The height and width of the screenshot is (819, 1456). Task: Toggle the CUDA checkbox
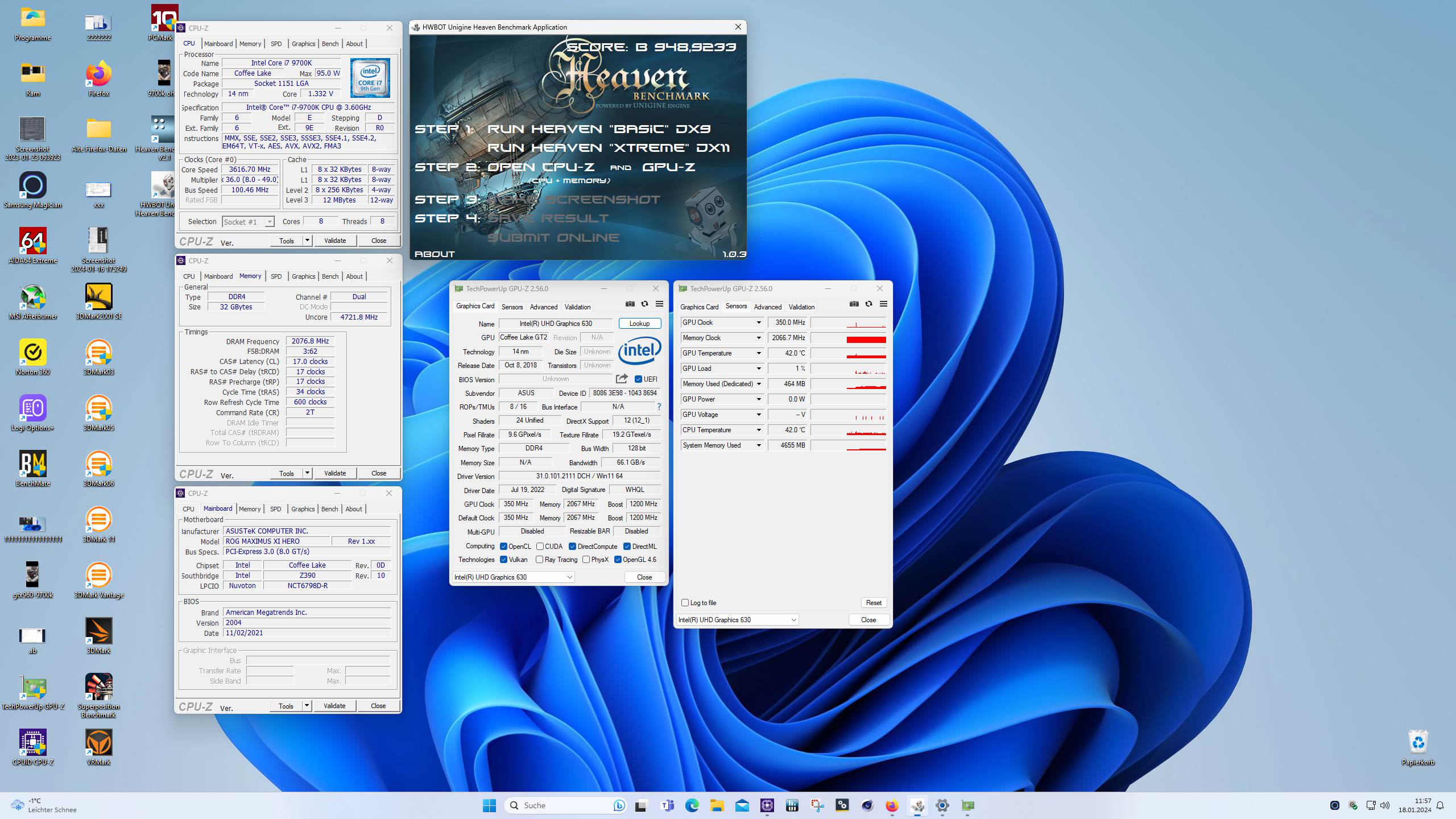tap(540, 547)
